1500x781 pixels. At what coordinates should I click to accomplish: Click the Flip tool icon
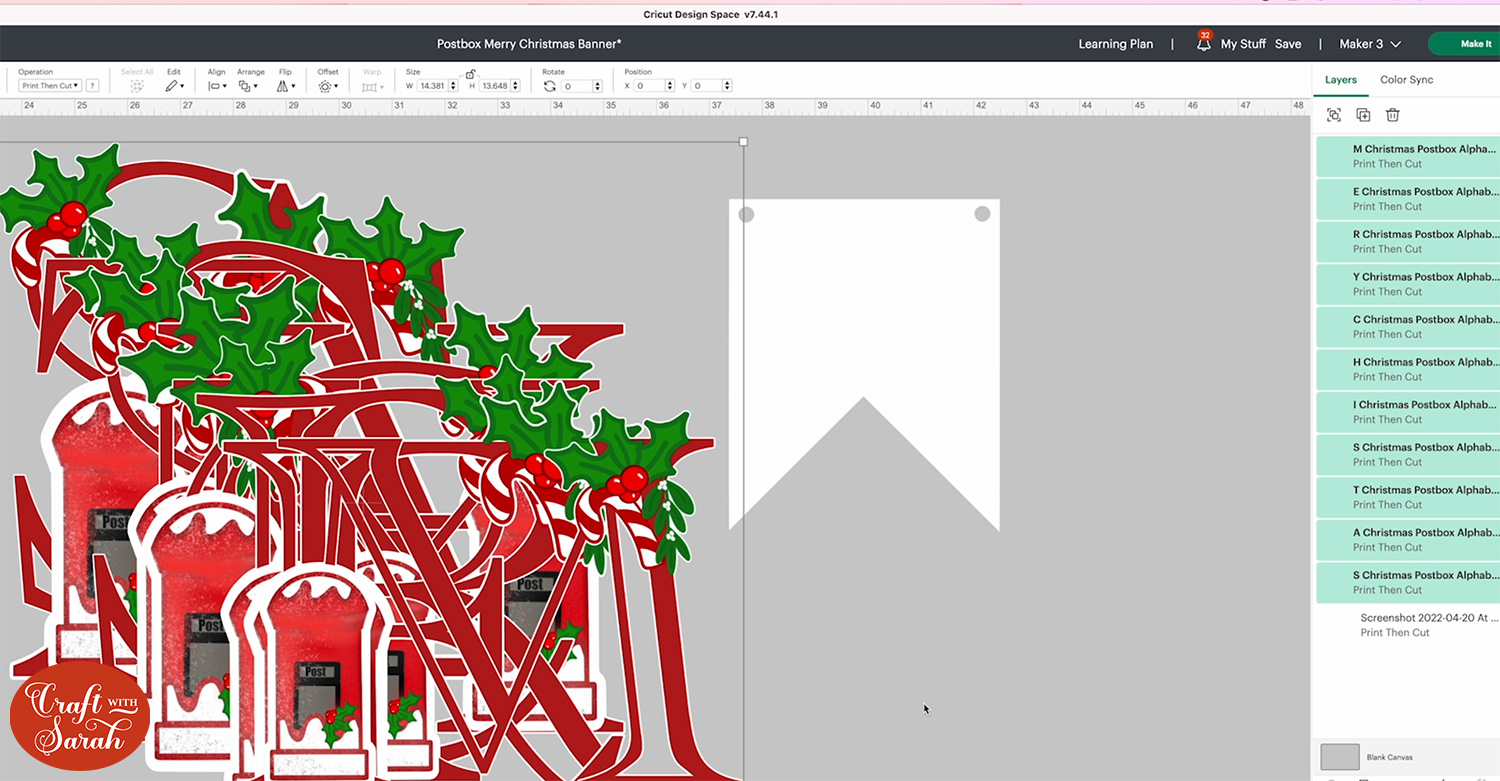[x=285, y=87]
